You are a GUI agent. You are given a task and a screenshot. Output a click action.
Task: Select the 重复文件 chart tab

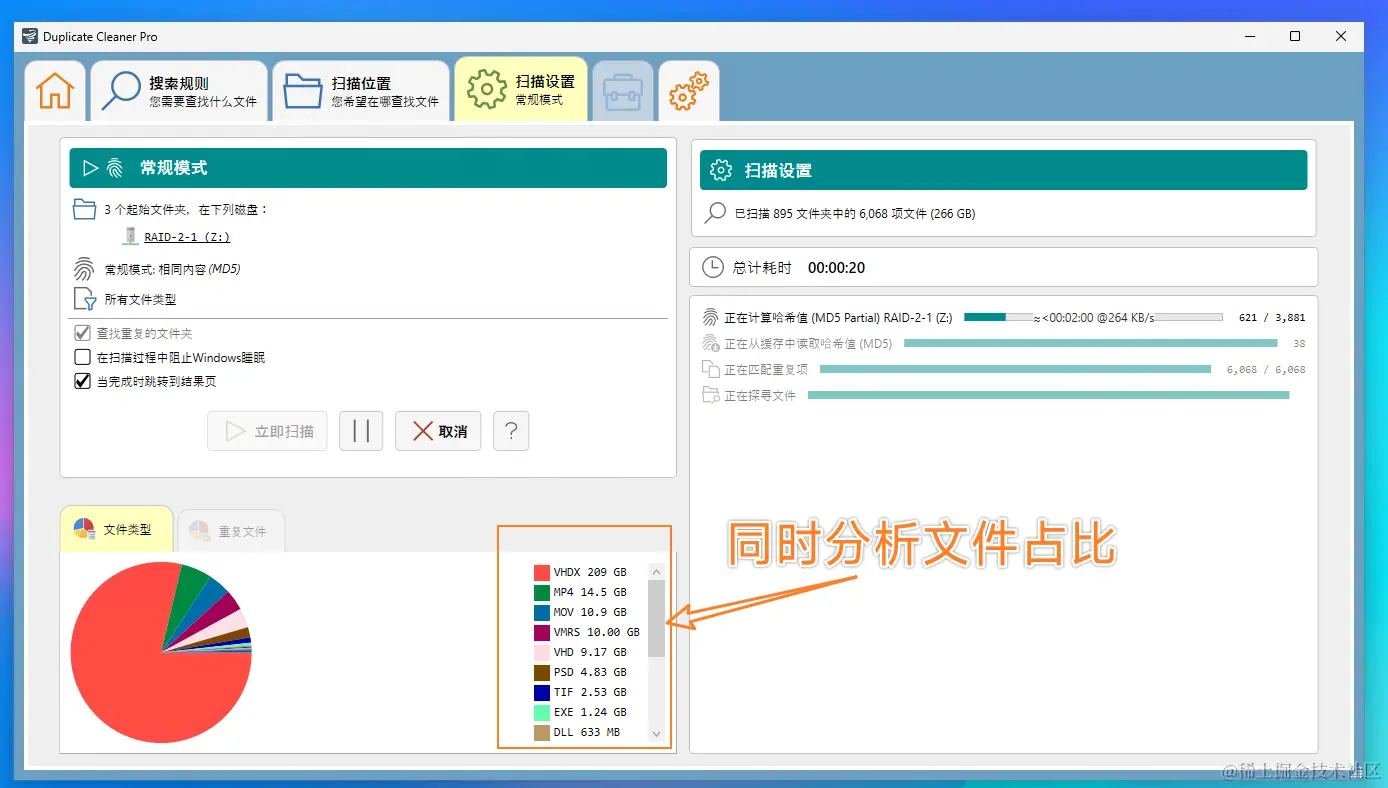click(231, 531)
